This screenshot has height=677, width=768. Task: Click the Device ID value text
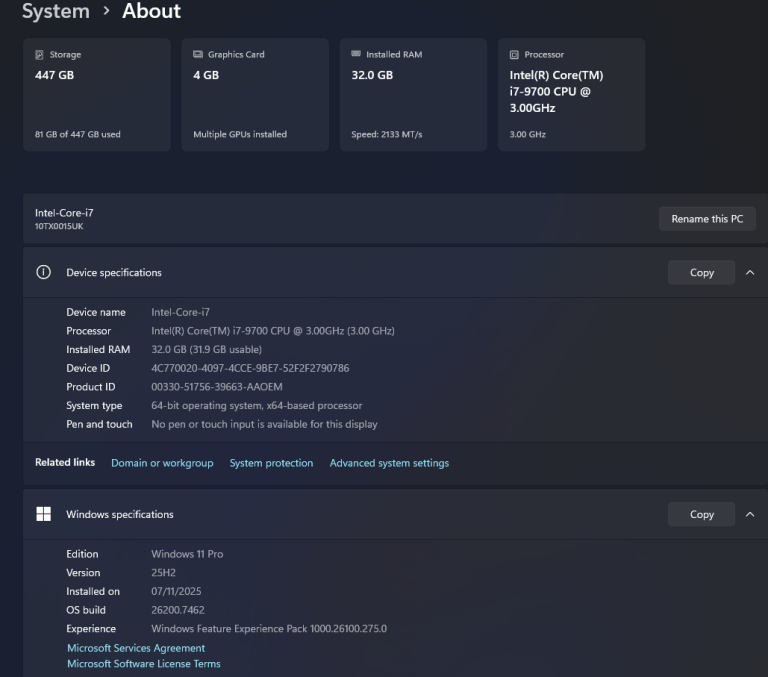[250, 368]
